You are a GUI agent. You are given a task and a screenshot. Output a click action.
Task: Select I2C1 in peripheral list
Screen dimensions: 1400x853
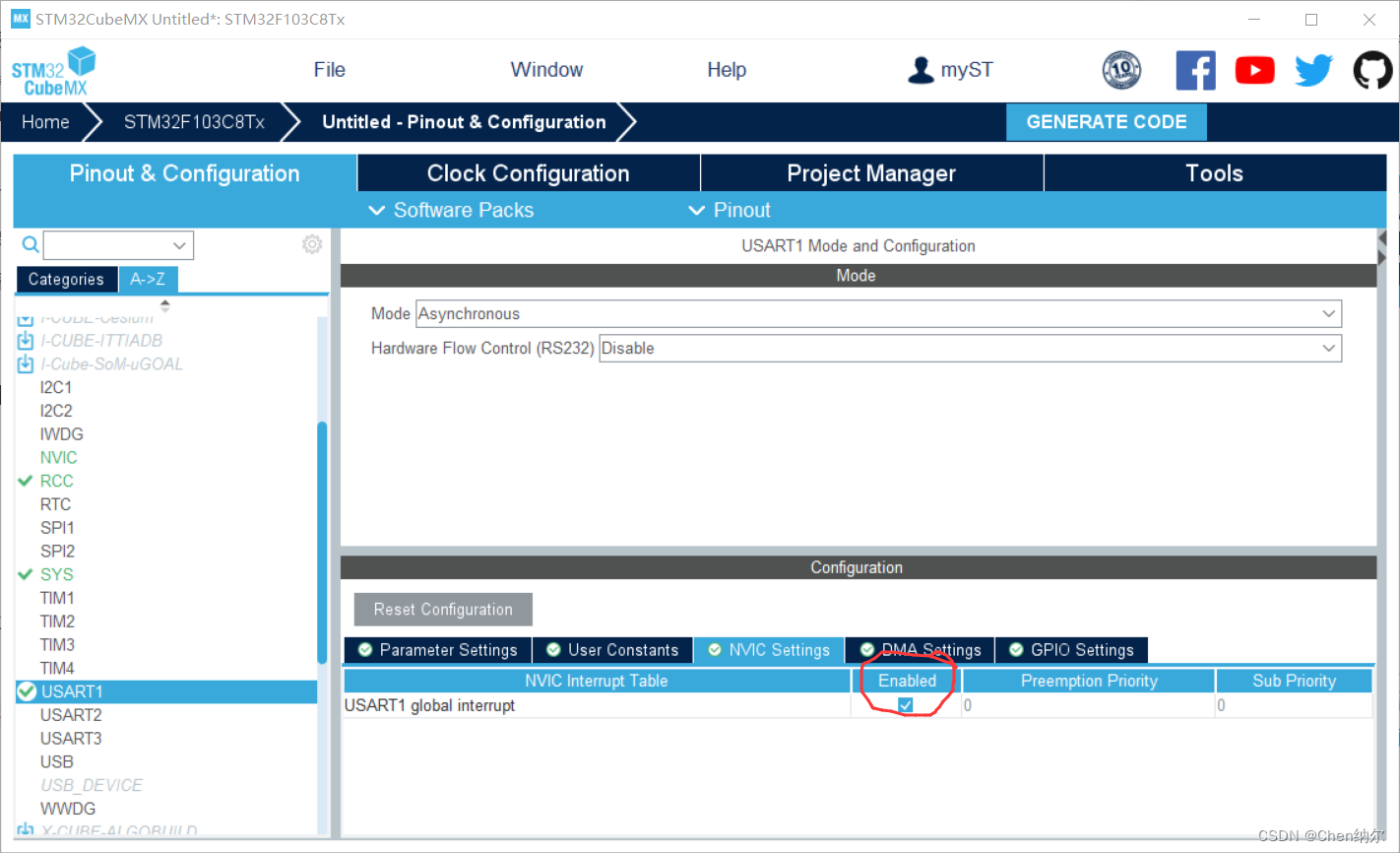click(x=56, y=387)
